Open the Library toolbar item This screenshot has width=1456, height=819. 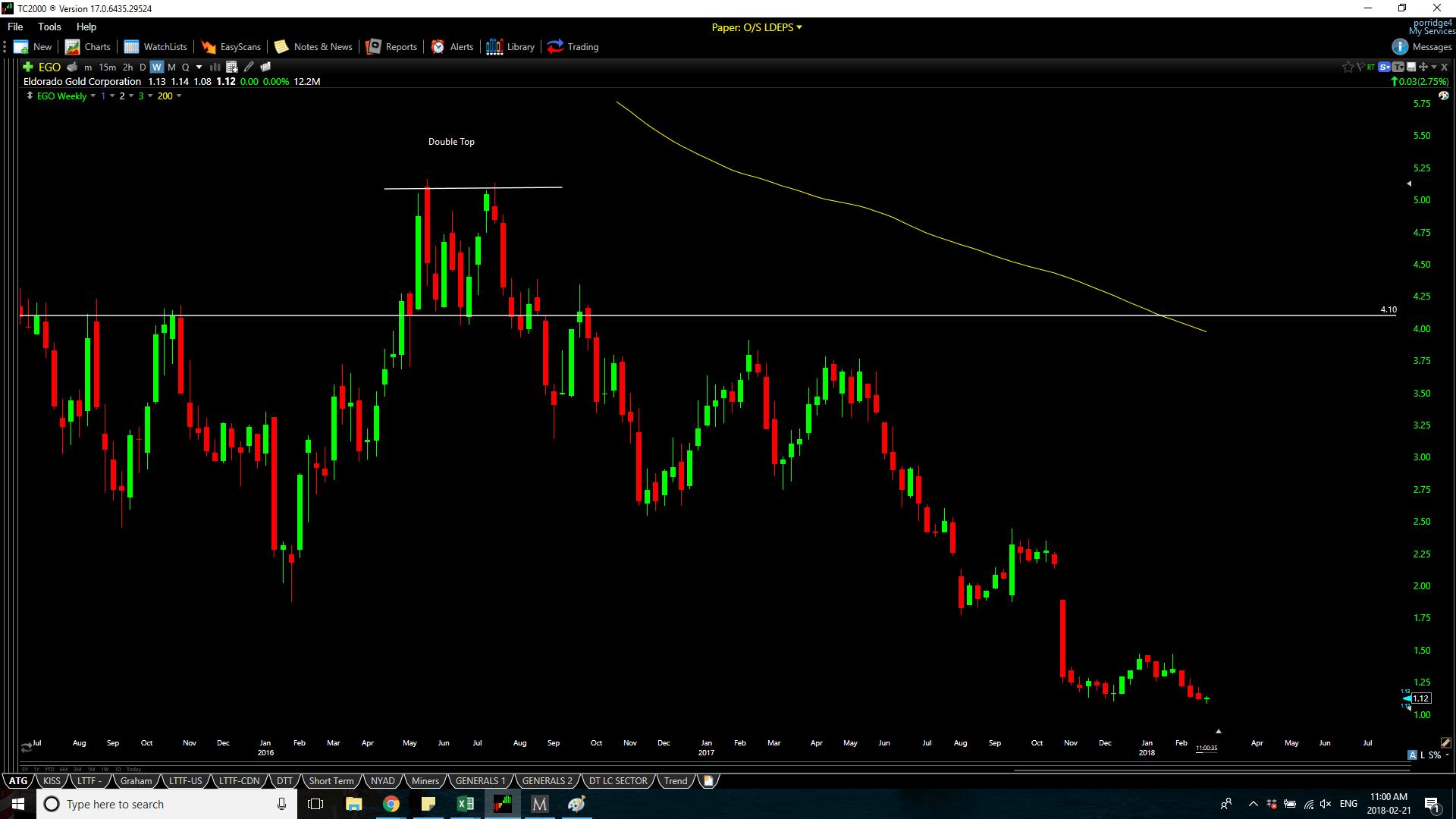[510, 47]
